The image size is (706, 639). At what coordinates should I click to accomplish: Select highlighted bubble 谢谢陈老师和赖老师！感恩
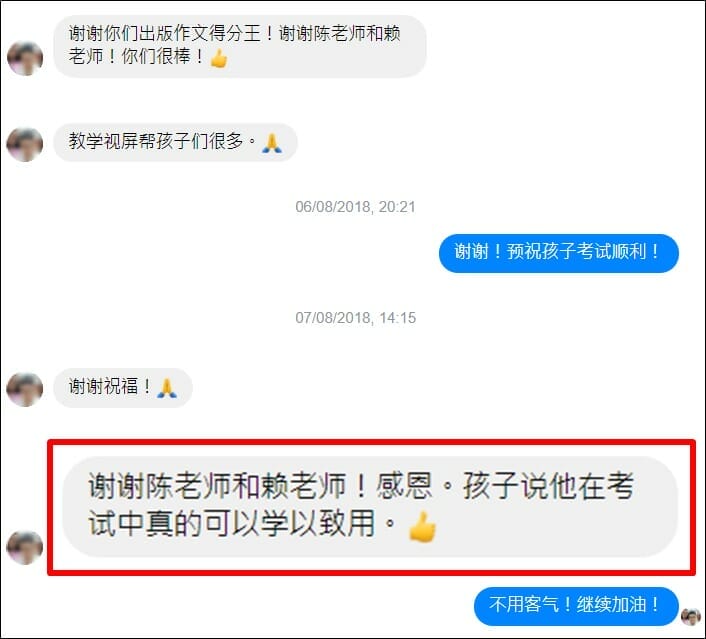(x=370, y=507)
